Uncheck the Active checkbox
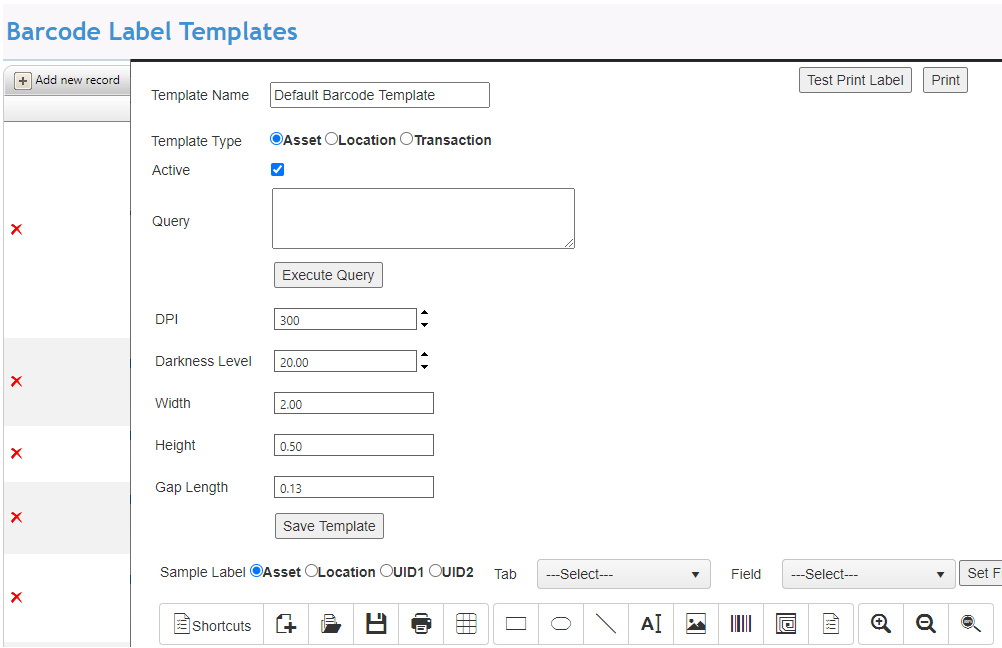1002x648 pixels. pos(277,170)
